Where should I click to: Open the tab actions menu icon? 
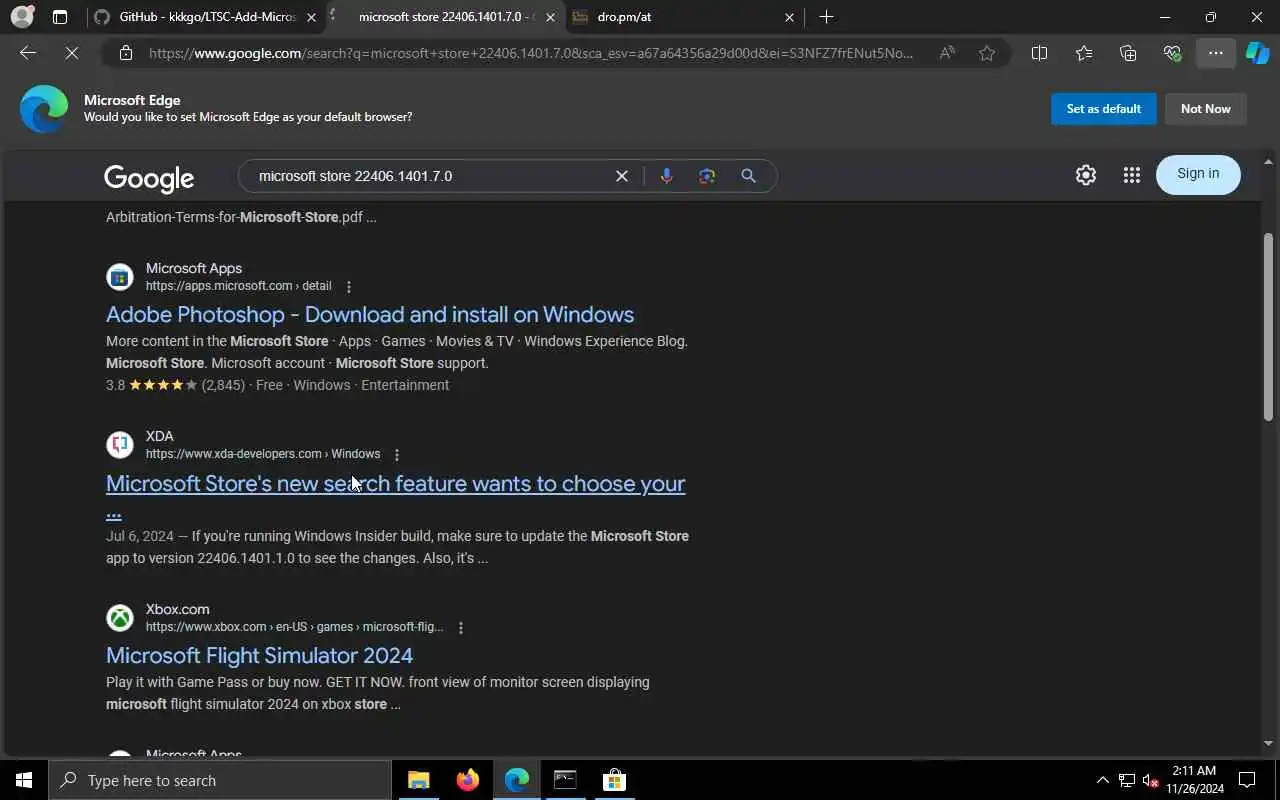point(60,17)
